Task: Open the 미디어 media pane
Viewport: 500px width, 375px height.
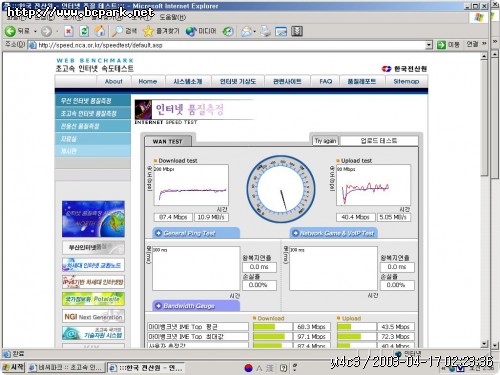Action: 201,31
